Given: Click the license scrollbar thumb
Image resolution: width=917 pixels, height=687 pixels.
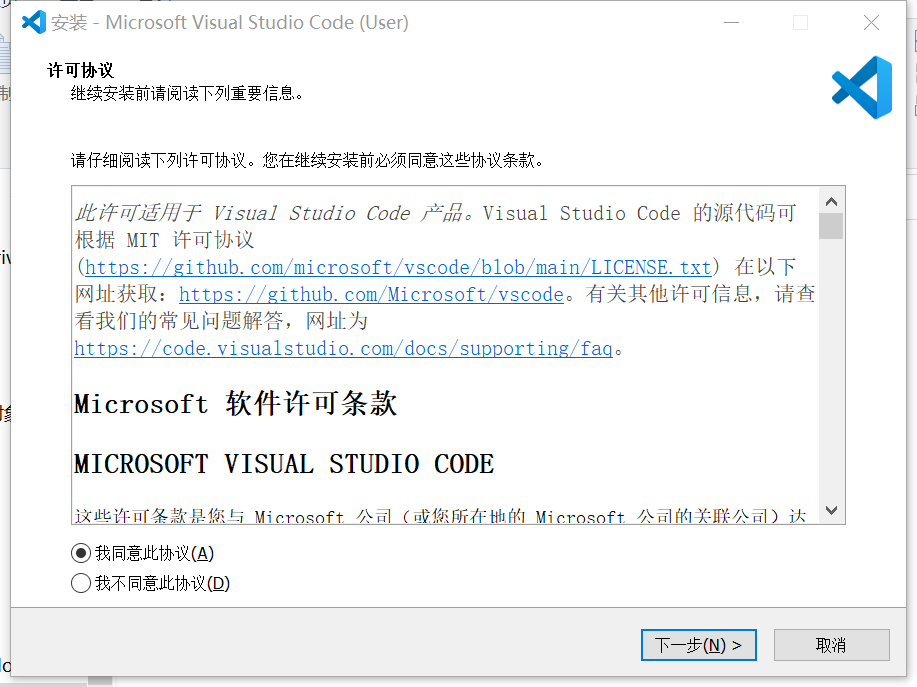Looking at the screenshot, I should click(x=831, y=226).
